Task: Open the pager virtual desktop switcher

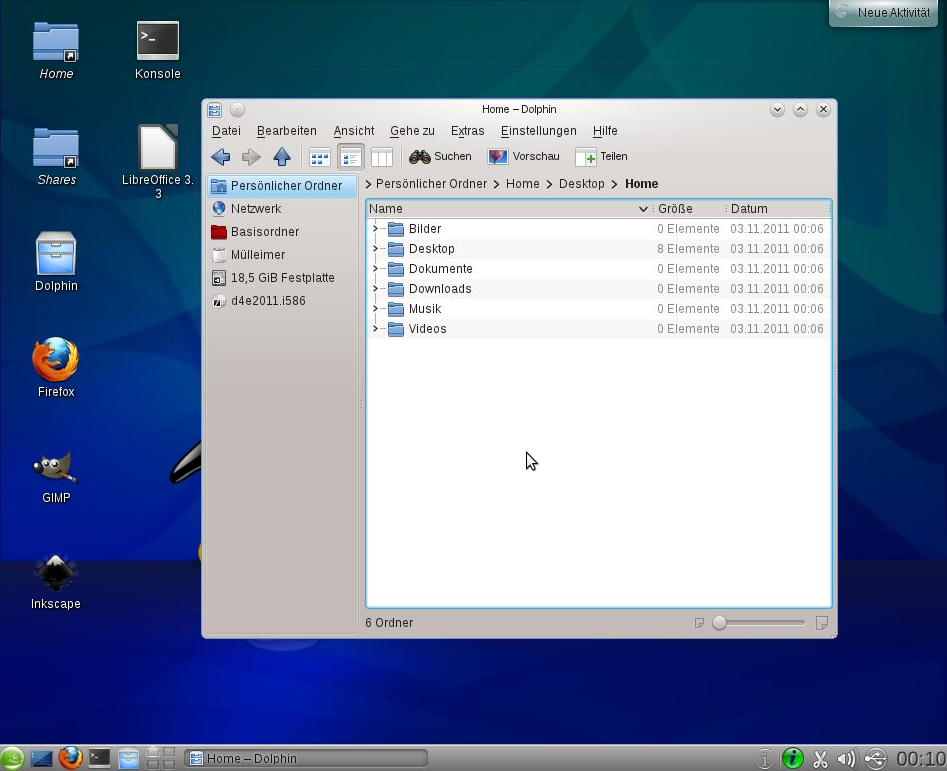Action: tap(161, 758)
